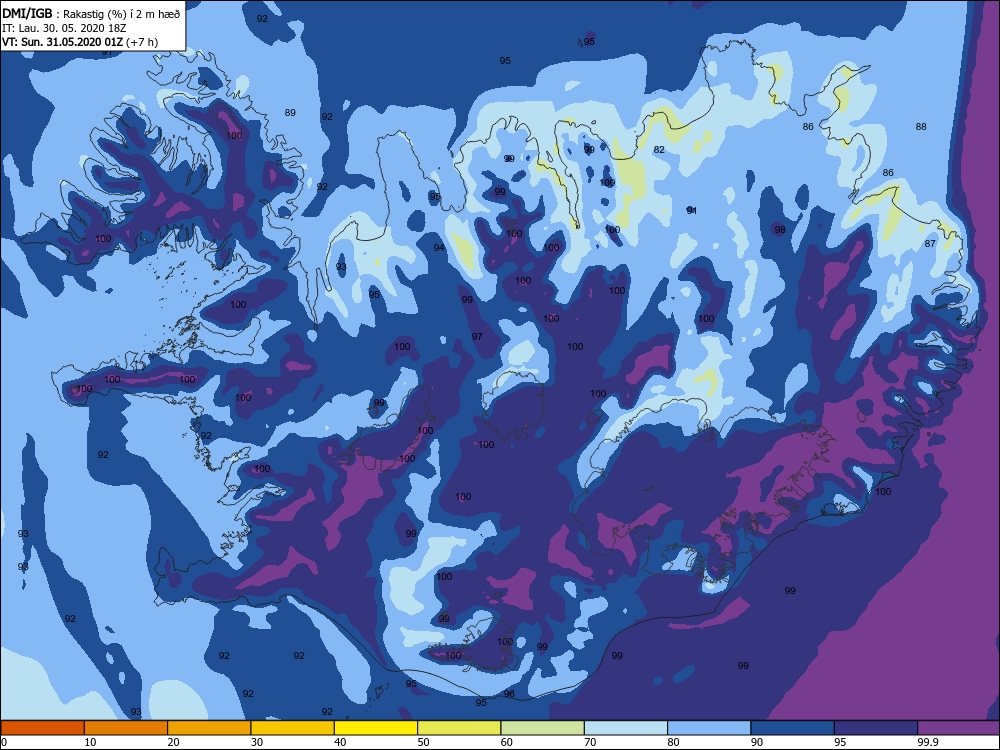Click the 'VT: Sun. 31.05.2020 01Z' valid time
This screenshot has height=750, width=1000.
(63, 42)
